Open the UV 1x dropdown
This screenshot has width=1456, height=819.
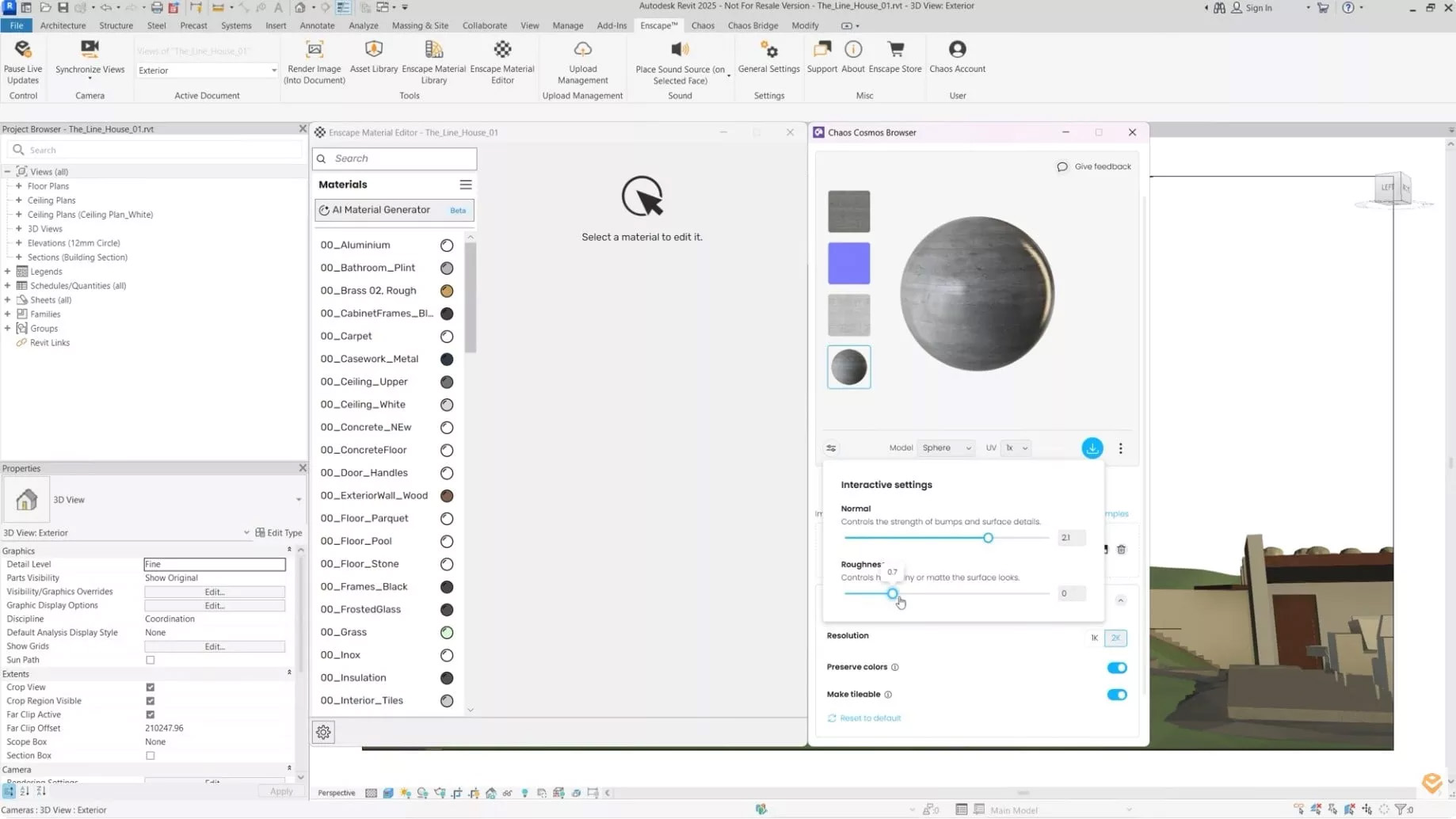pyautogui.click(x=1016, y=448)
